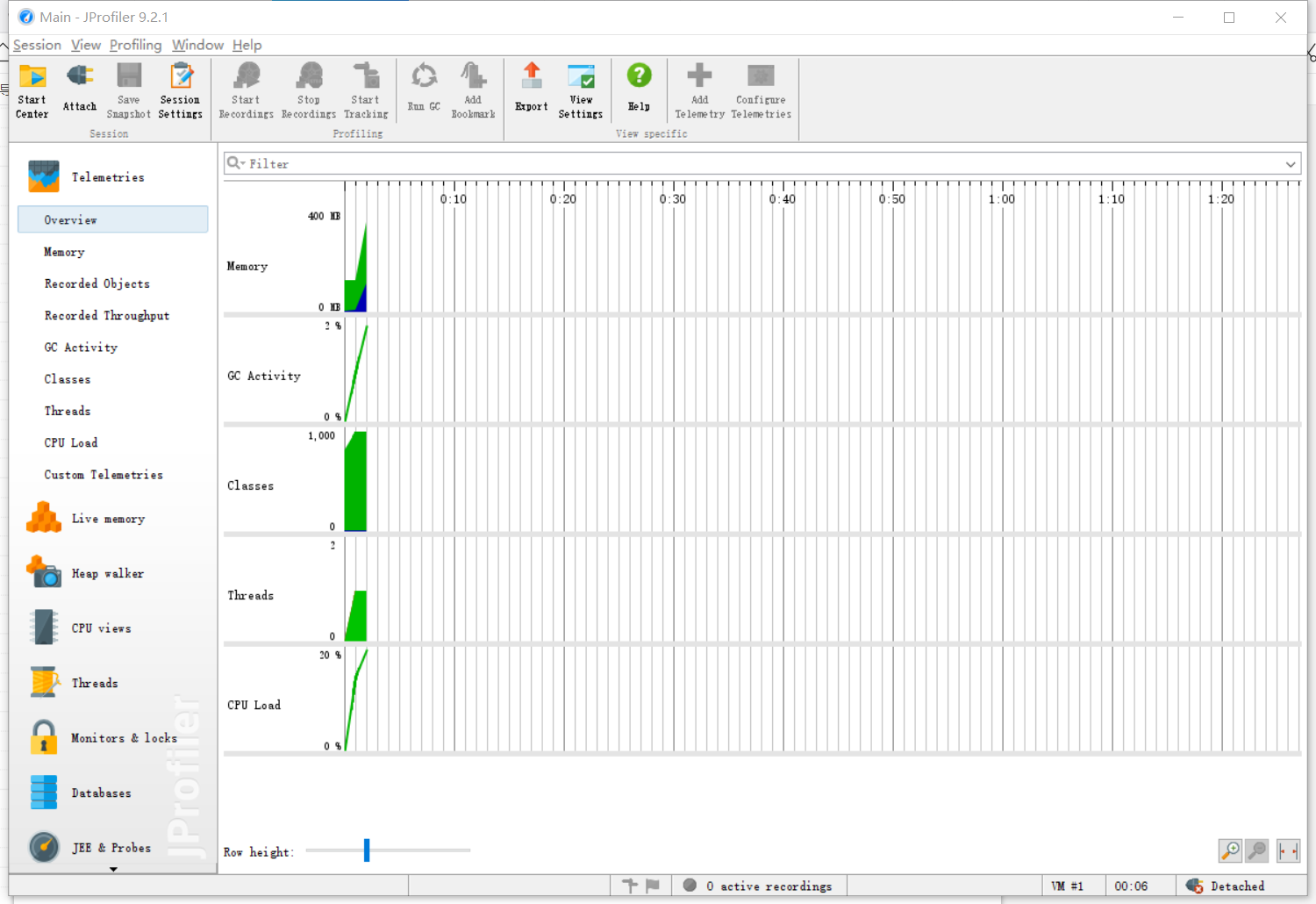Select CPU Load in the sidebar list
Image resolution: width=1316 pixels, height=904 pixels.
[71, 442]
